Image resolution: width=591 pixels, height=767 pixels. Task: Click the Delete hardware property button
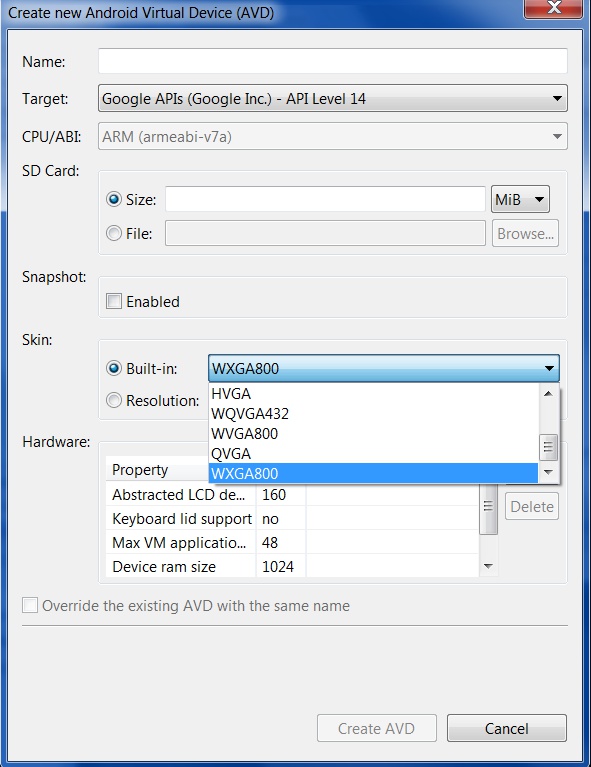(x=531, y=506)
